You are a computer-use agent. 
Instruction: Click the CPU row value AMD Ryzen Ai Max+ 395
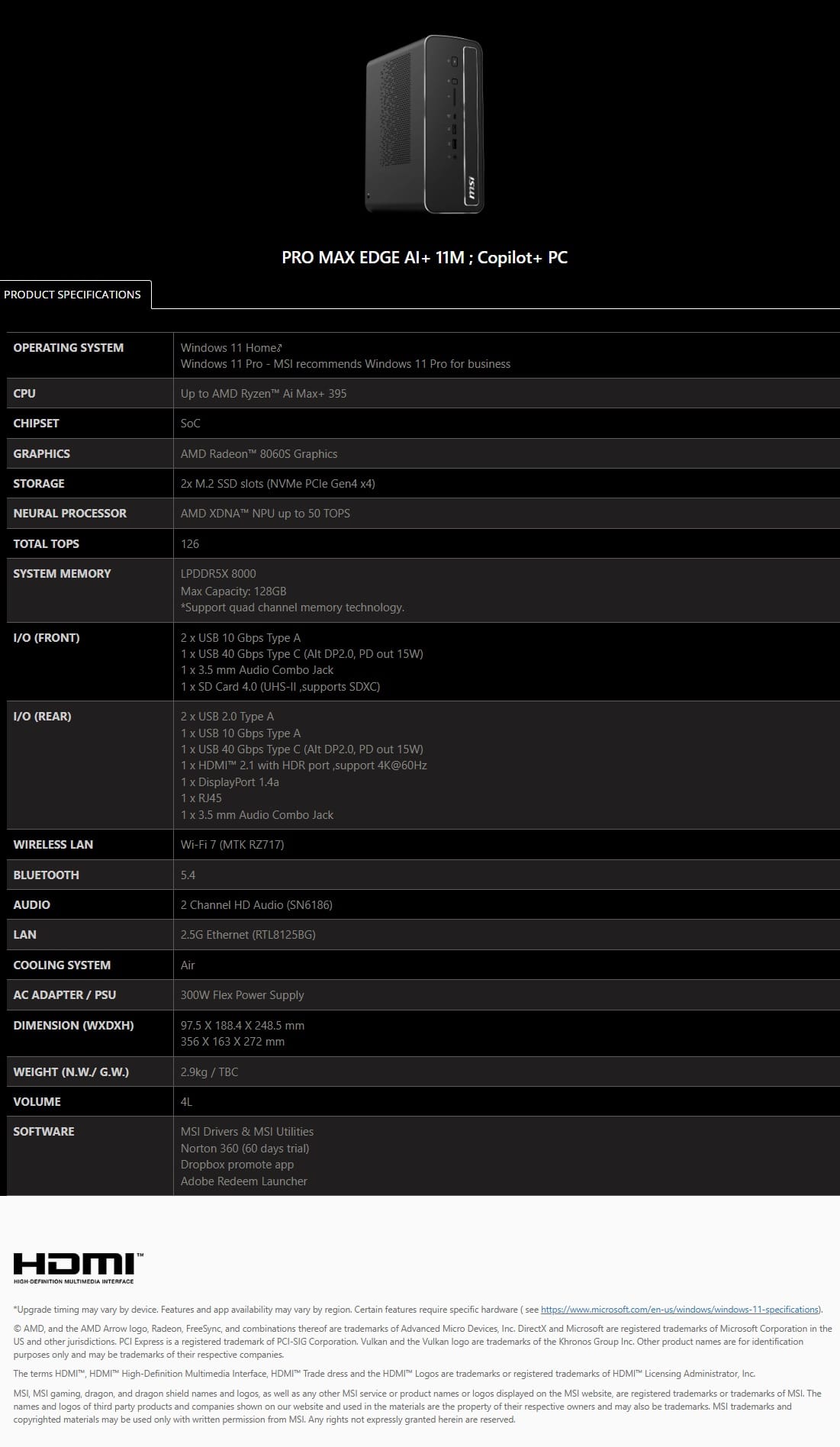[x=263, y=393]
